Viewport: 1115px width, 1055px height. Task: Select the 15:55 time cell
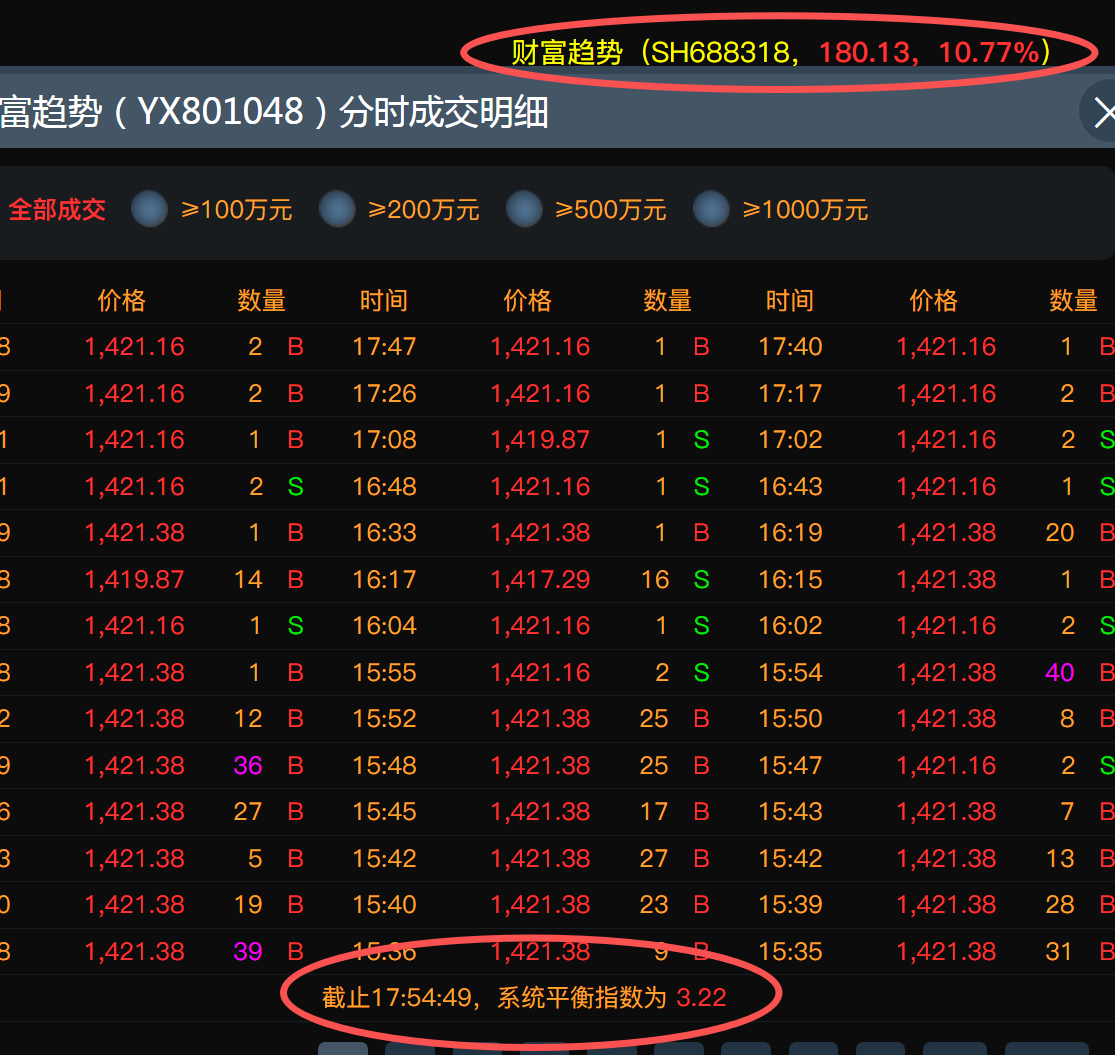click(385, 673)
